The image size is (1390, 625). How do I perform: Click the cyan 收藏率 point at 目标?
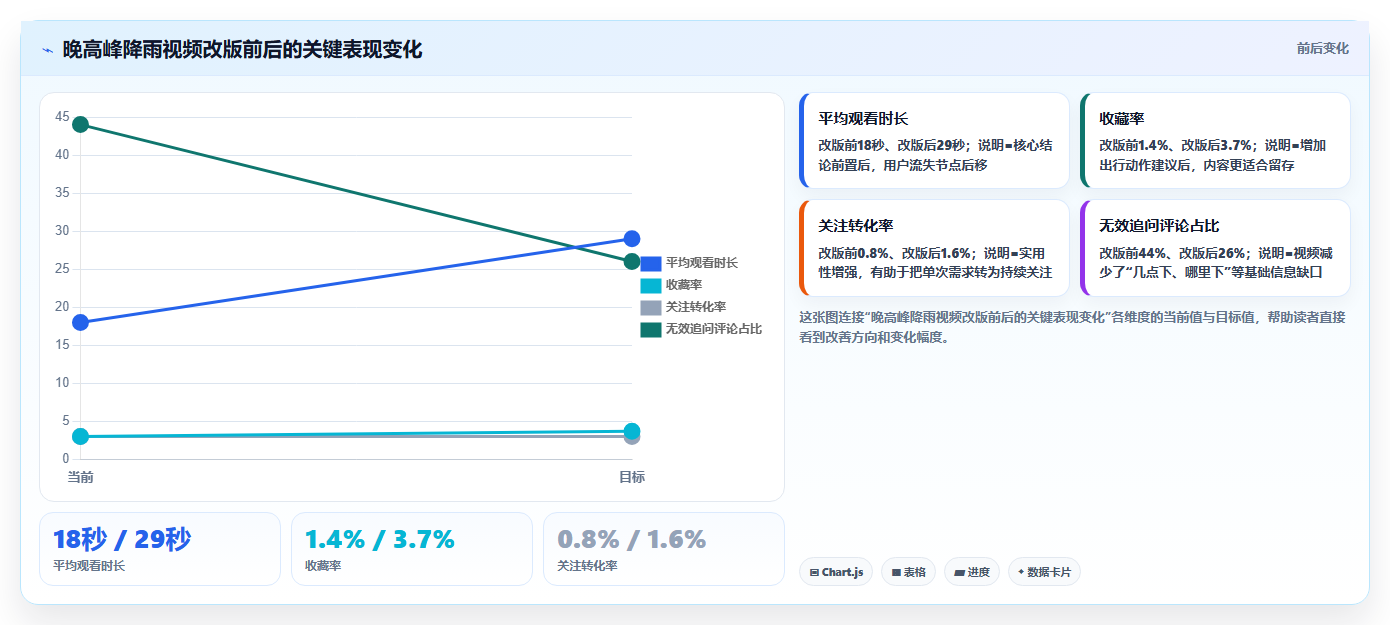coord(632,431)
